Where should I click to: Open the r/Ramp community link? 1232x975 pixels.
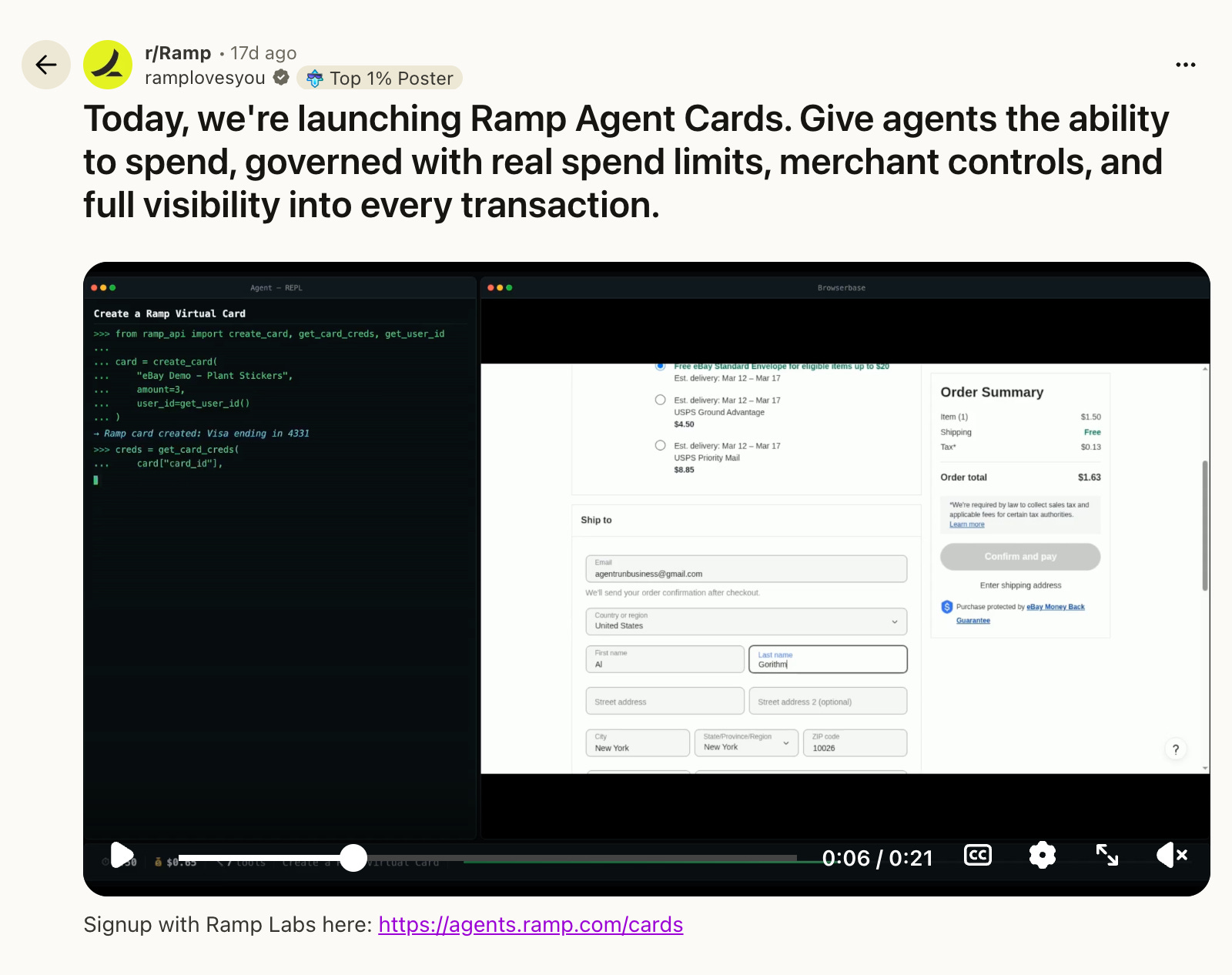178,53
